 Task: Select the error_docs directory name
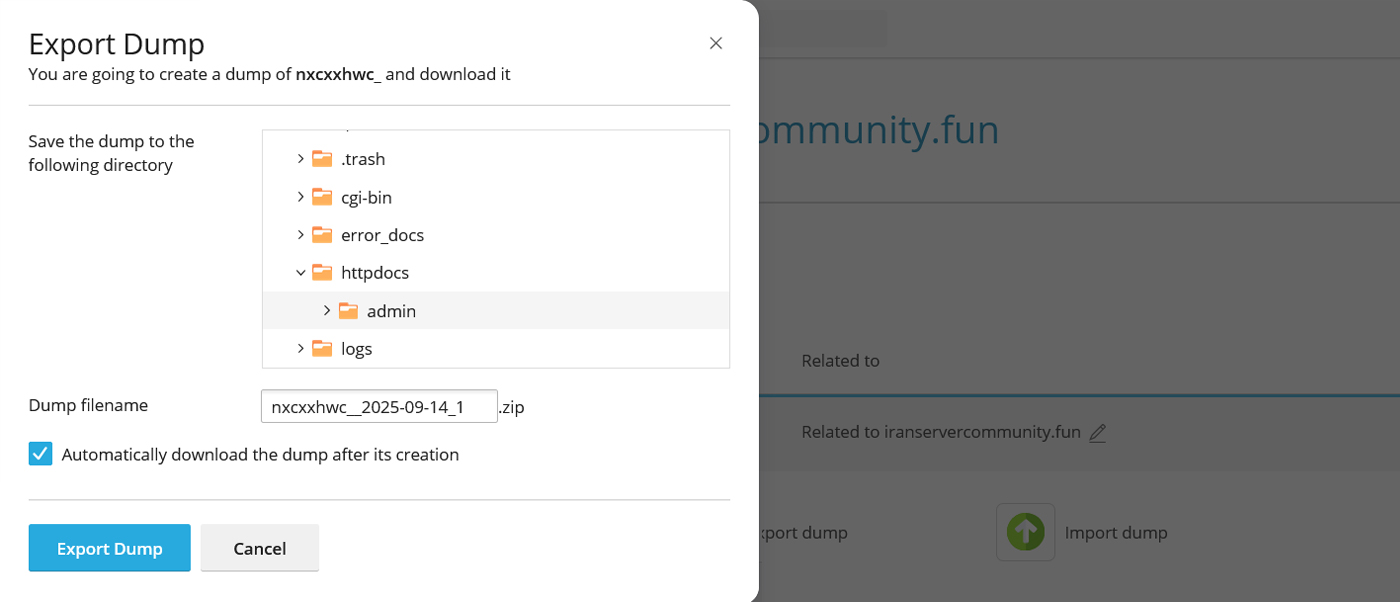382,235
